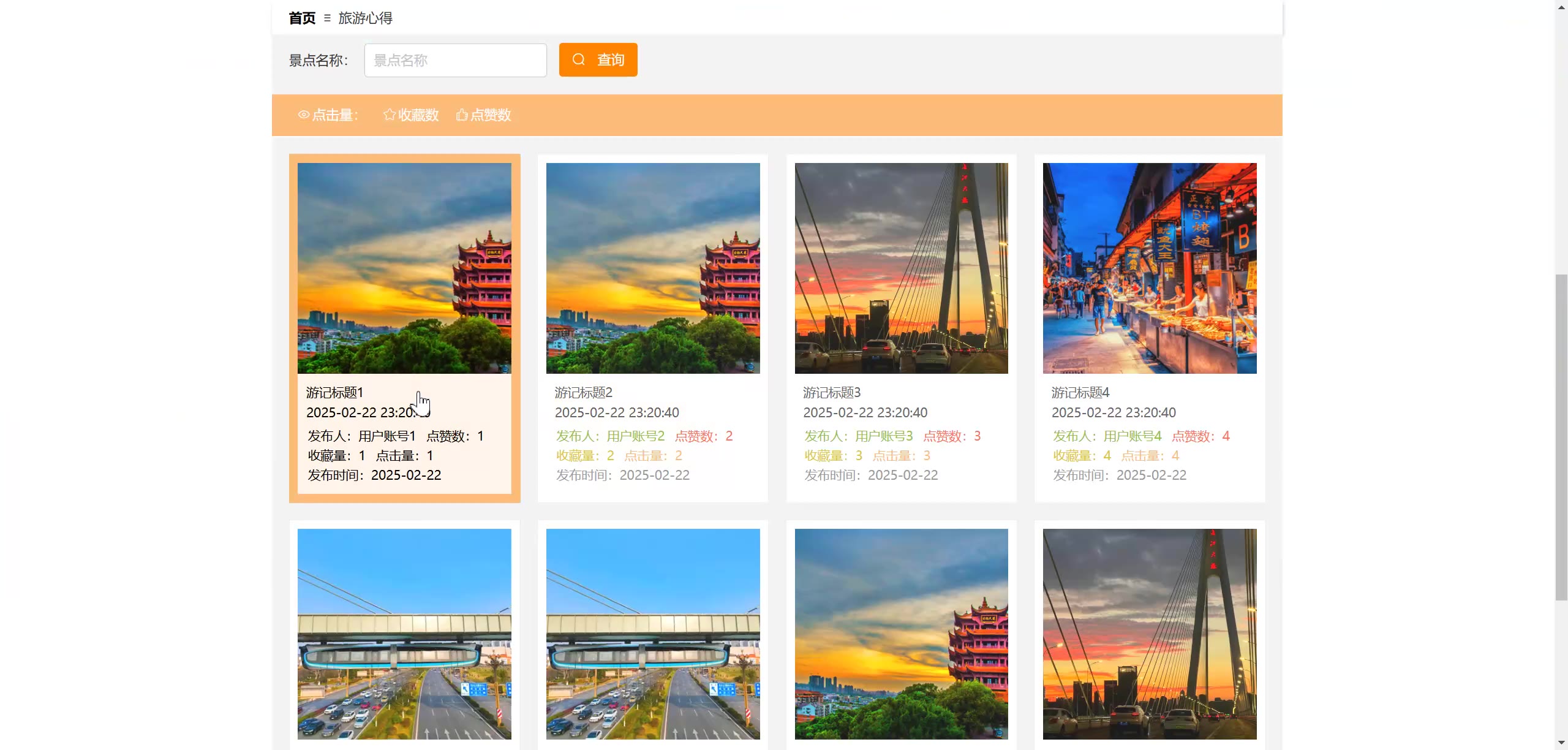1568x750 pixels.
Task: Focus the 景点名称 input field
Action: pyautogui.click(x=455, y=60)
